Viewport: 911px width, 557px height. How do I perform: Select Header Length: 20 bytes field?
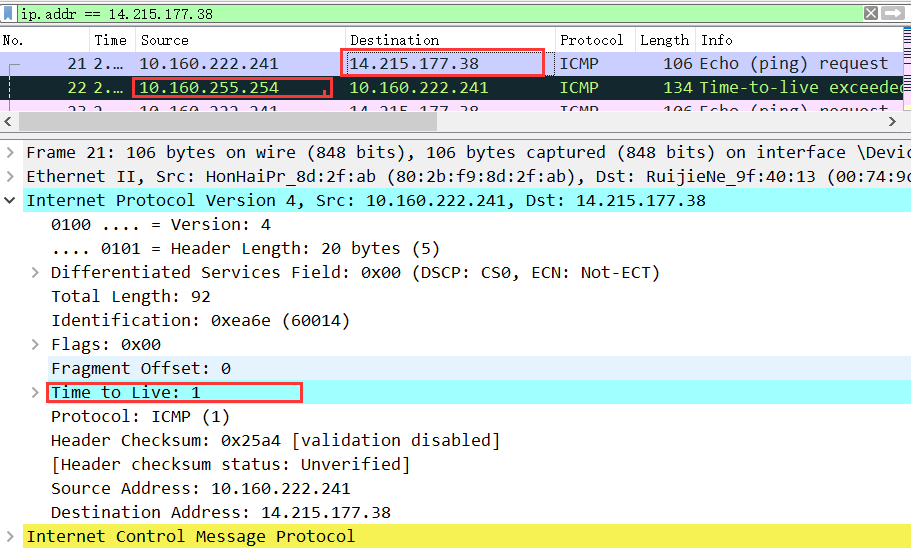point(245,249)
